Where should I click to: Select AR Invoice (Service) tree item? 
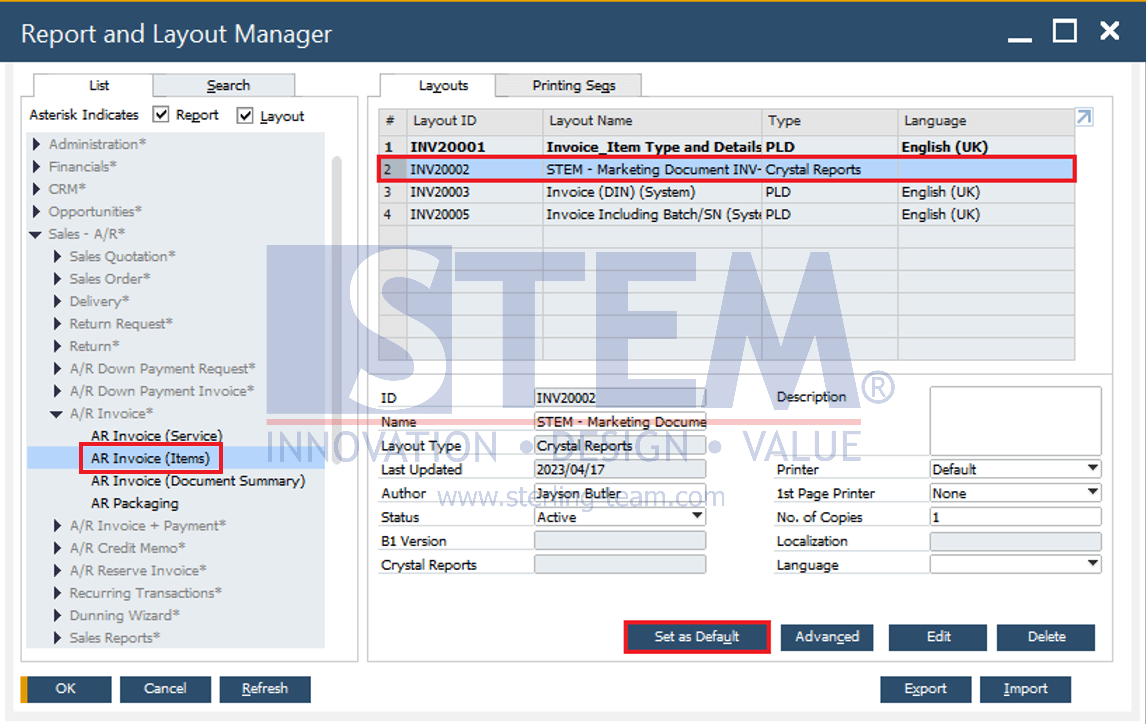coord(156,436)
